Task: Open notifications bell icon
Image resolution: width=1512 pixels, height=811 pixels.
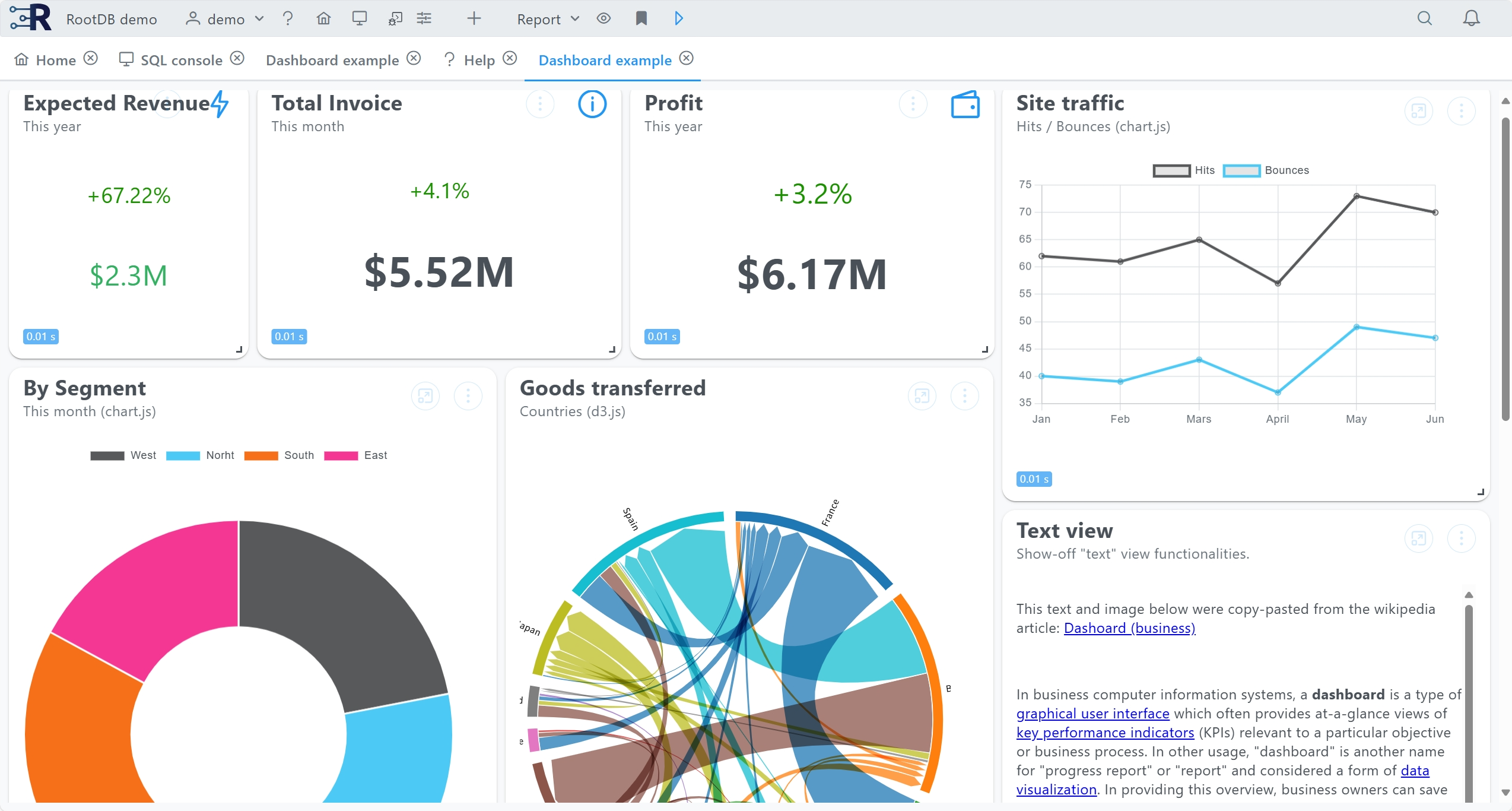Action: coord(1471,18)
